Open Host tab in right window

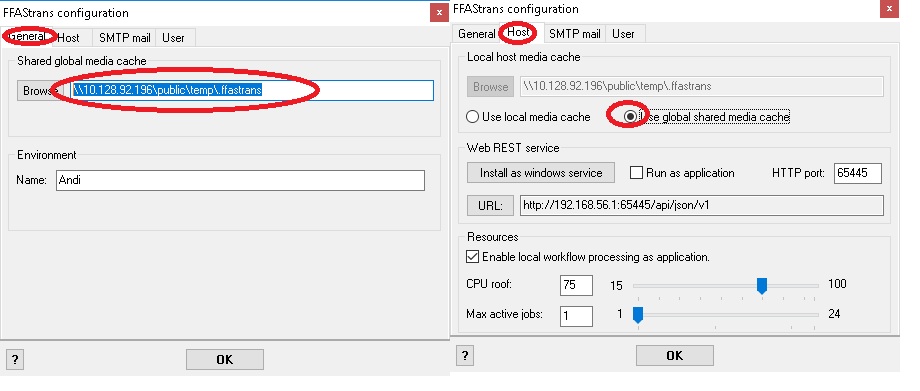[x=519, y=32]
